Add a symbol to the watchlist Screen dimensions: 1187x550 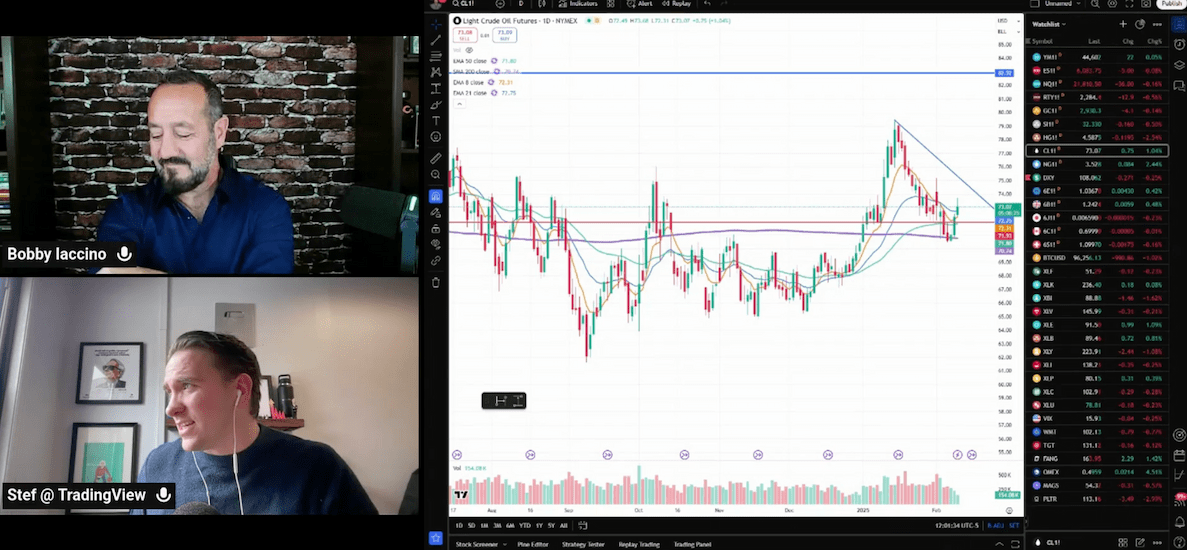[x=1123, y=24]
